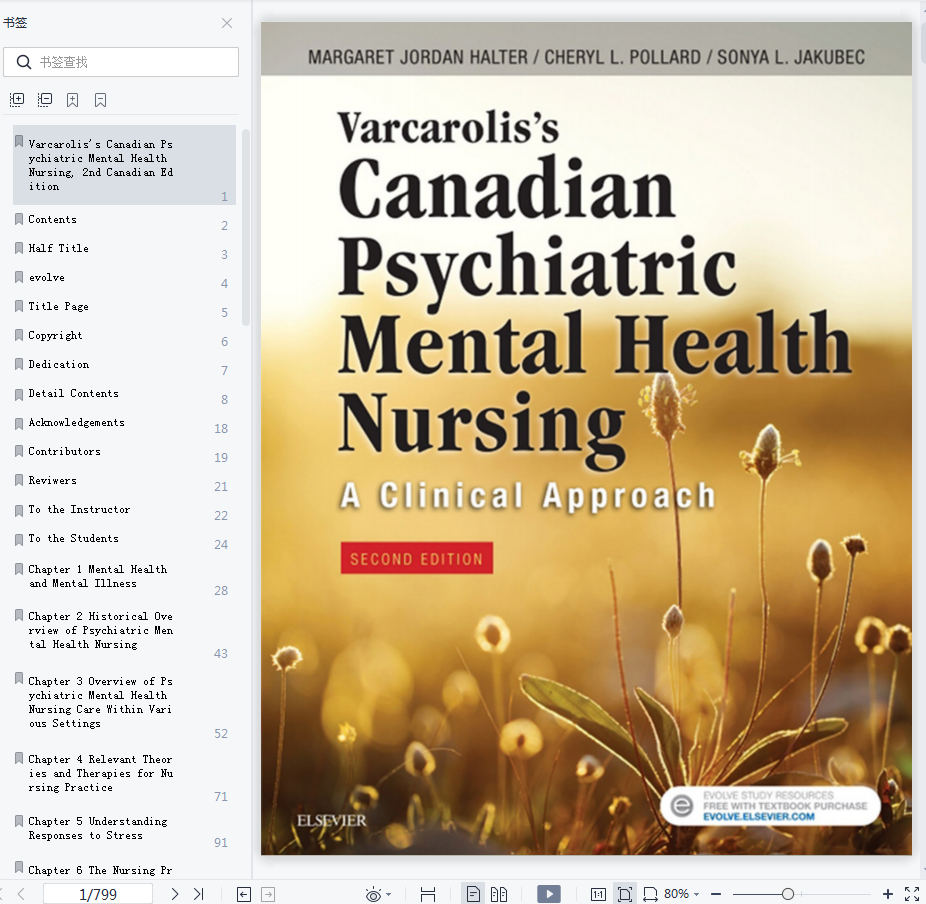Screen dimensions: 926x904
Task: Select Contributors bookmark
Action: [64, 451]
